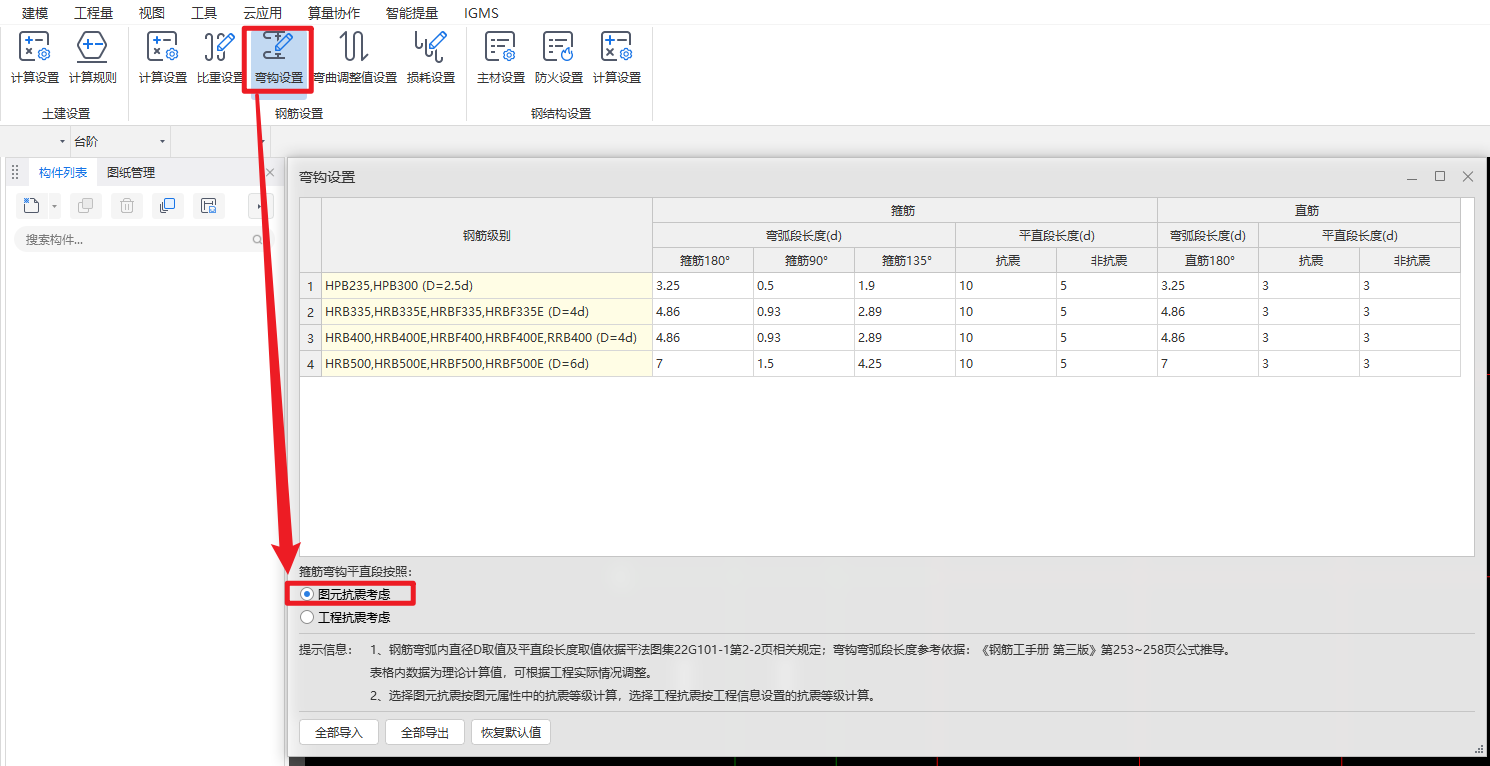Open the 比重设置 tool
The image size is (1490, 766).
tap(220, 57)
